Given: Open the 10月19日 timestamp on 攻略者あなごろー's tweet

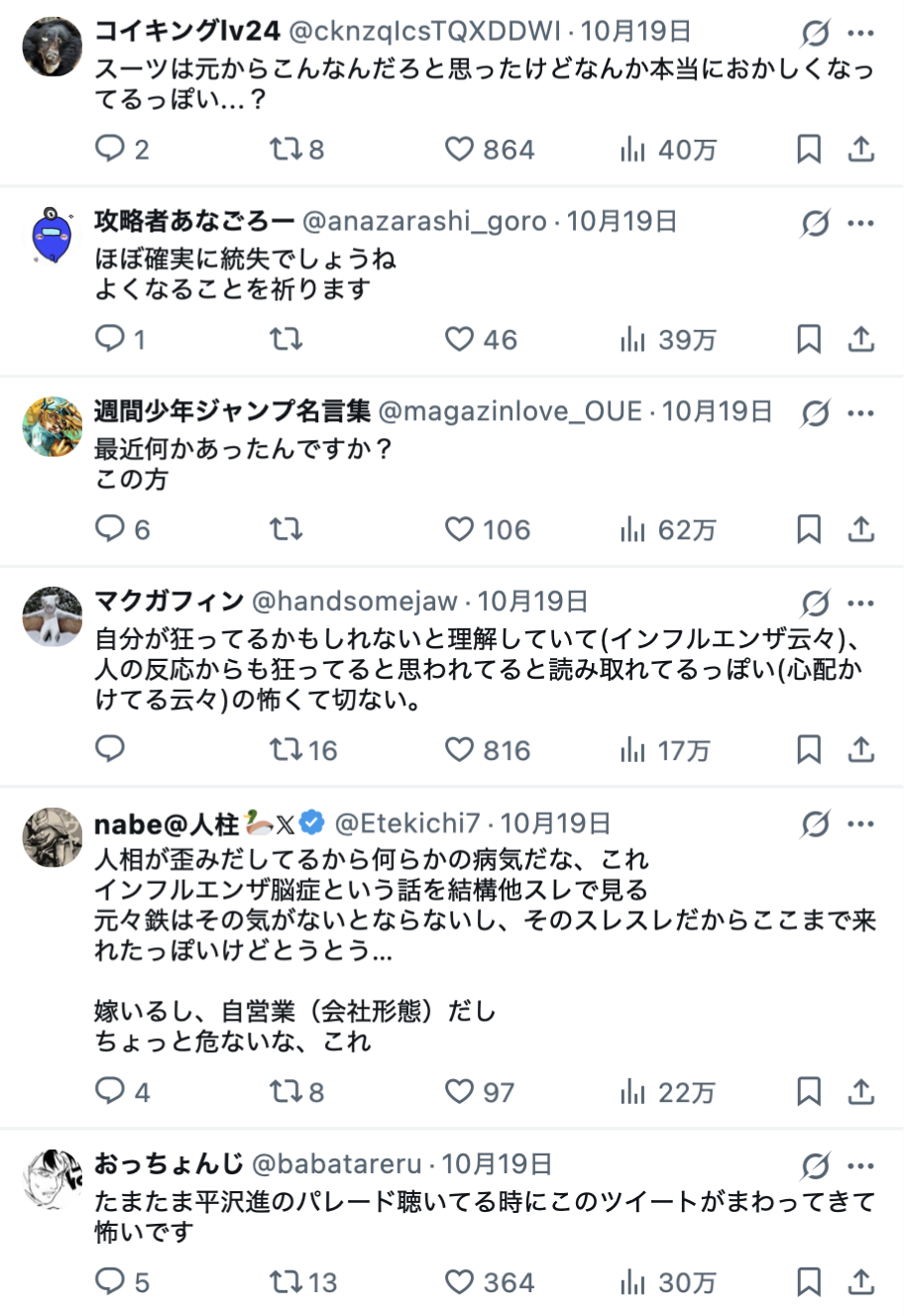Looking at the screenshot, I should click(x=621, y=221).
